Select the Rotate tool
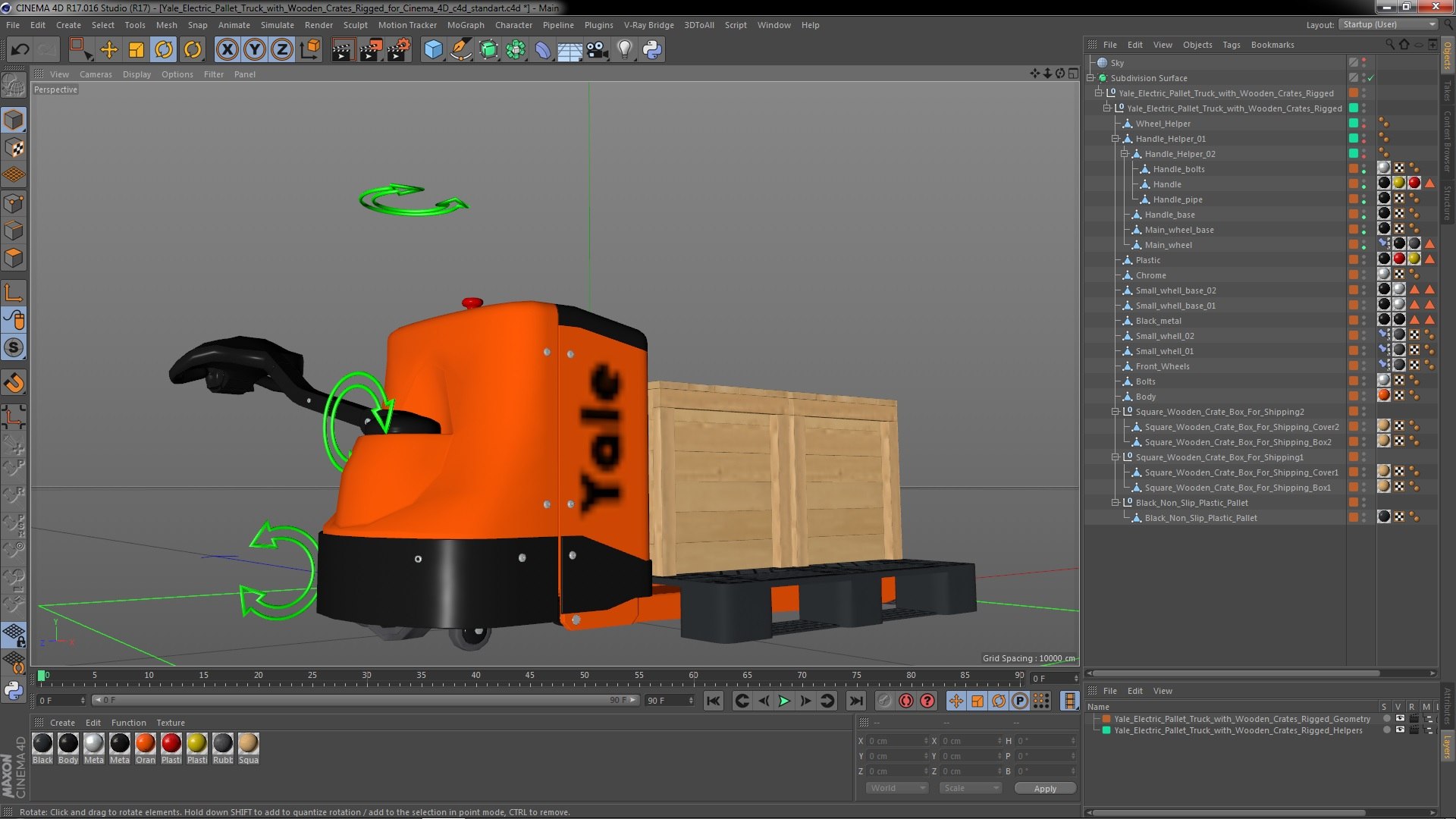 (x=164, y=50)
